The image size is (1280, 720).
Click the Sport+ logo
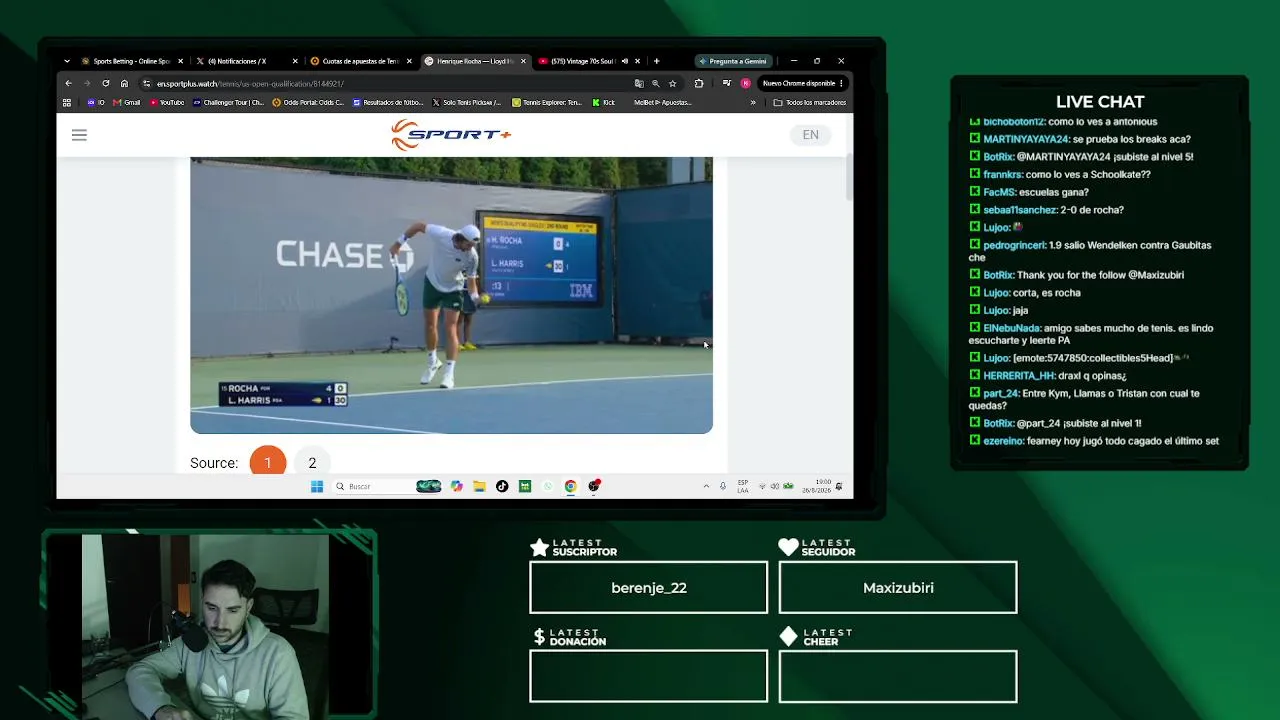451,135
